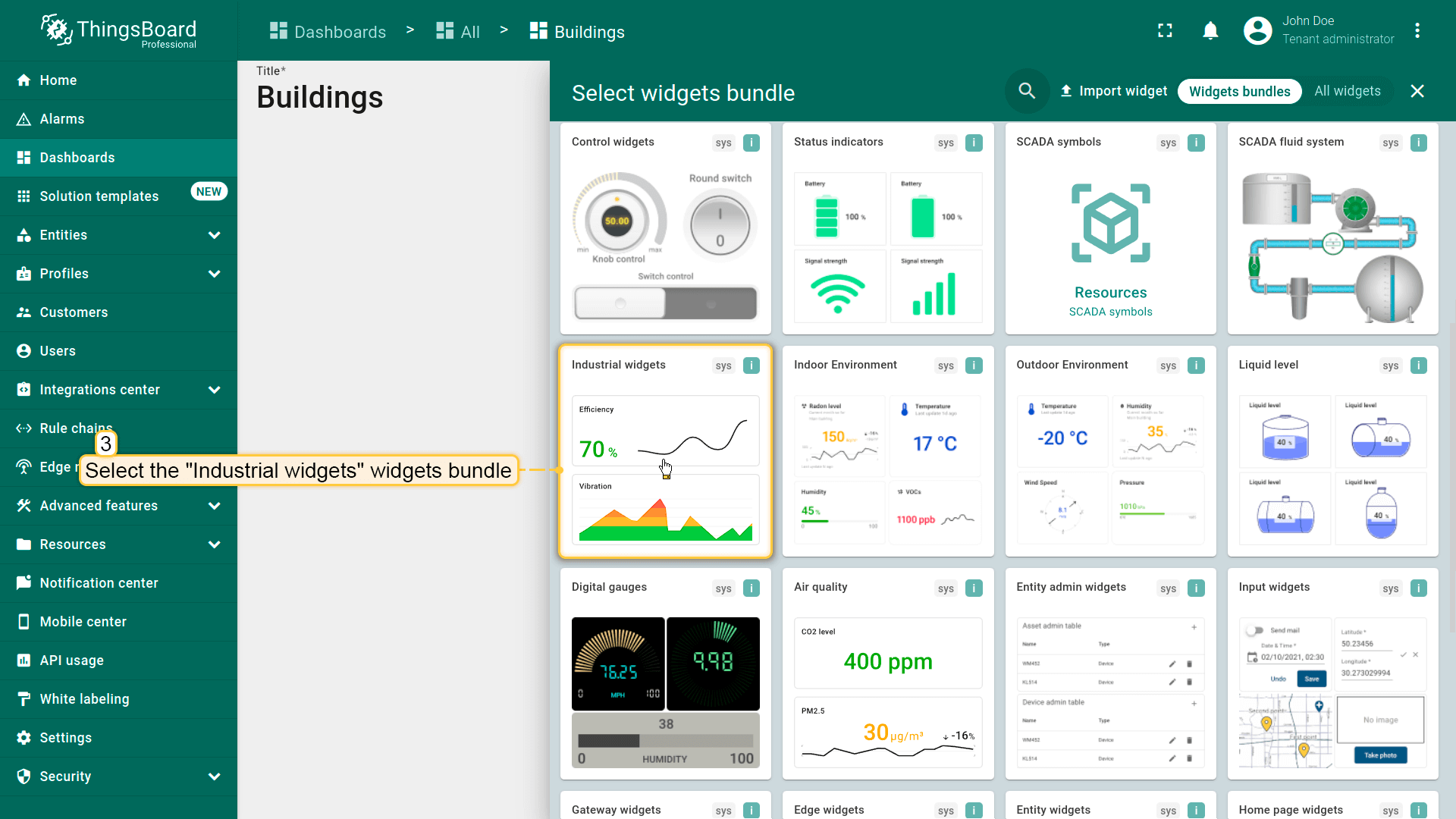Open the Alarms menu item
This screenshot has width=1456, height=819.
click(x=62, y=119)
